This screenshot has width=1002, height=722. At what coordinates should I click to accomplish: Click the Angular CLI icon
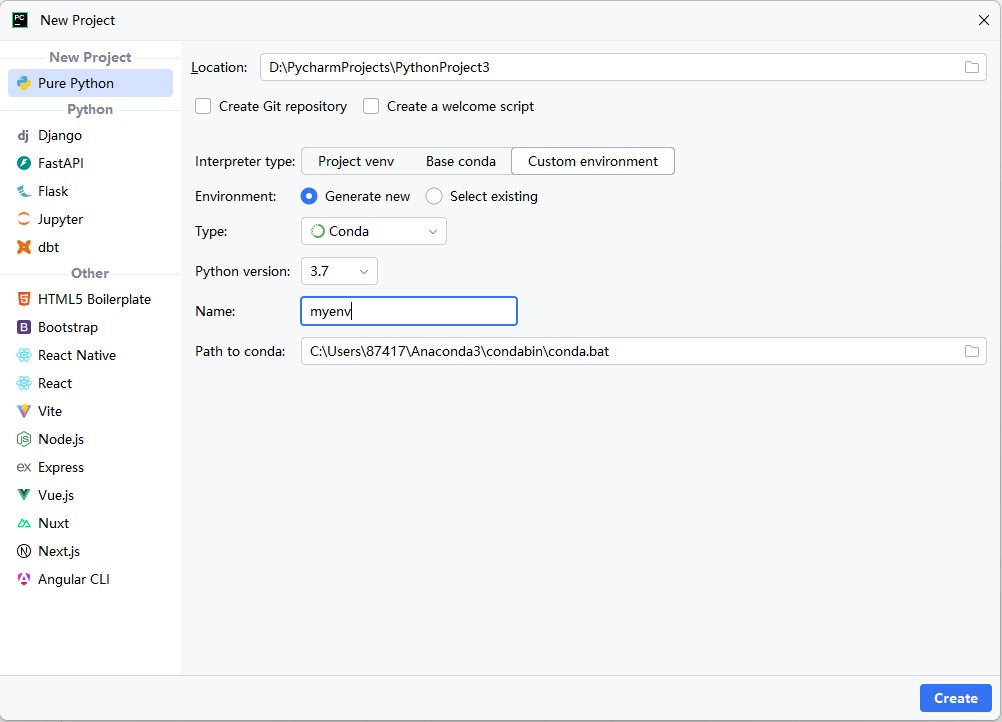pos(24,579)
